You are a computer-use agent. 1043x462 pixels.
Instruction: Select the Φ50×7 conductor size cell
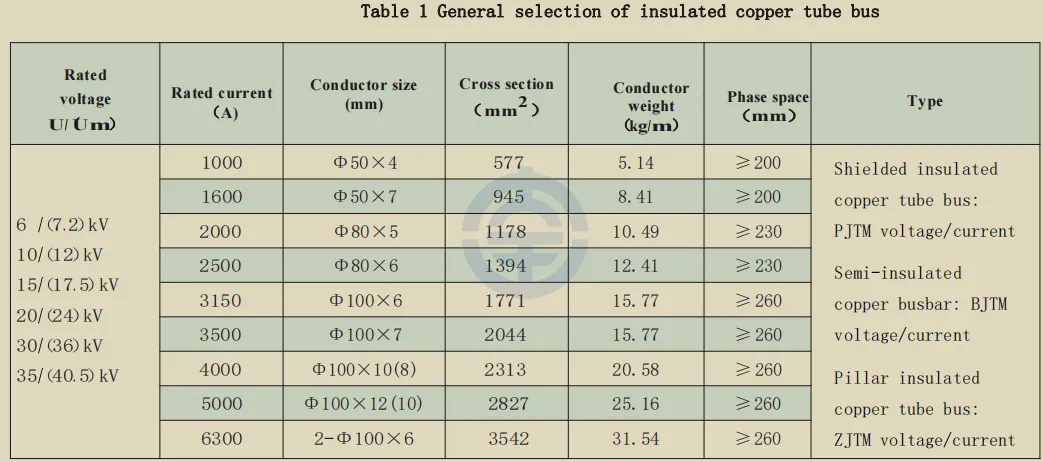[365, 197]
